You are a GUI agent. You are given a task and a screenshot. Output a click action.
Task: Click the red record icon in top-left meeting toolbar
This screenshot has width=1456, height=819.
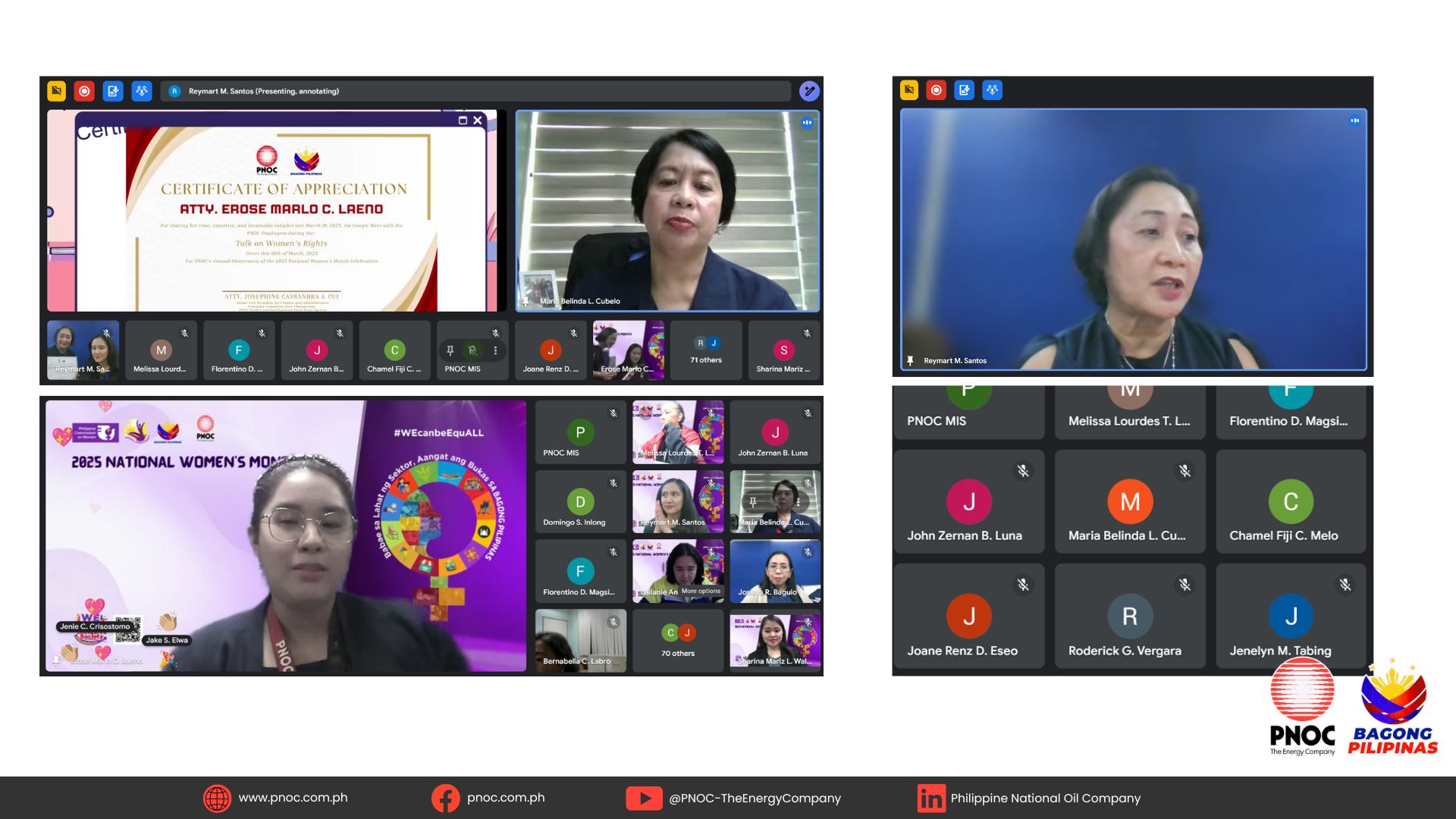pyautogui.click(x=84, y=91)
